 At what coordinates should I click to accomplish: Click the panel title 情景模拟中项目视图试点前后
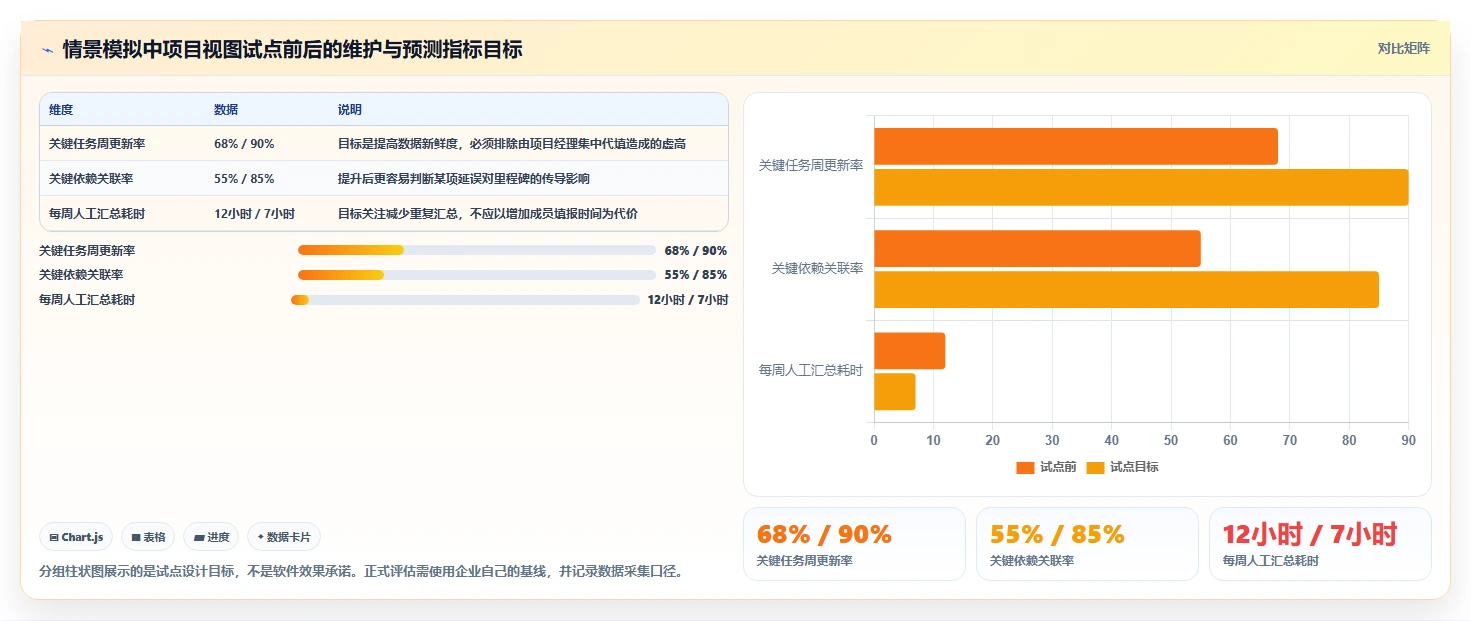coord(292,49)
